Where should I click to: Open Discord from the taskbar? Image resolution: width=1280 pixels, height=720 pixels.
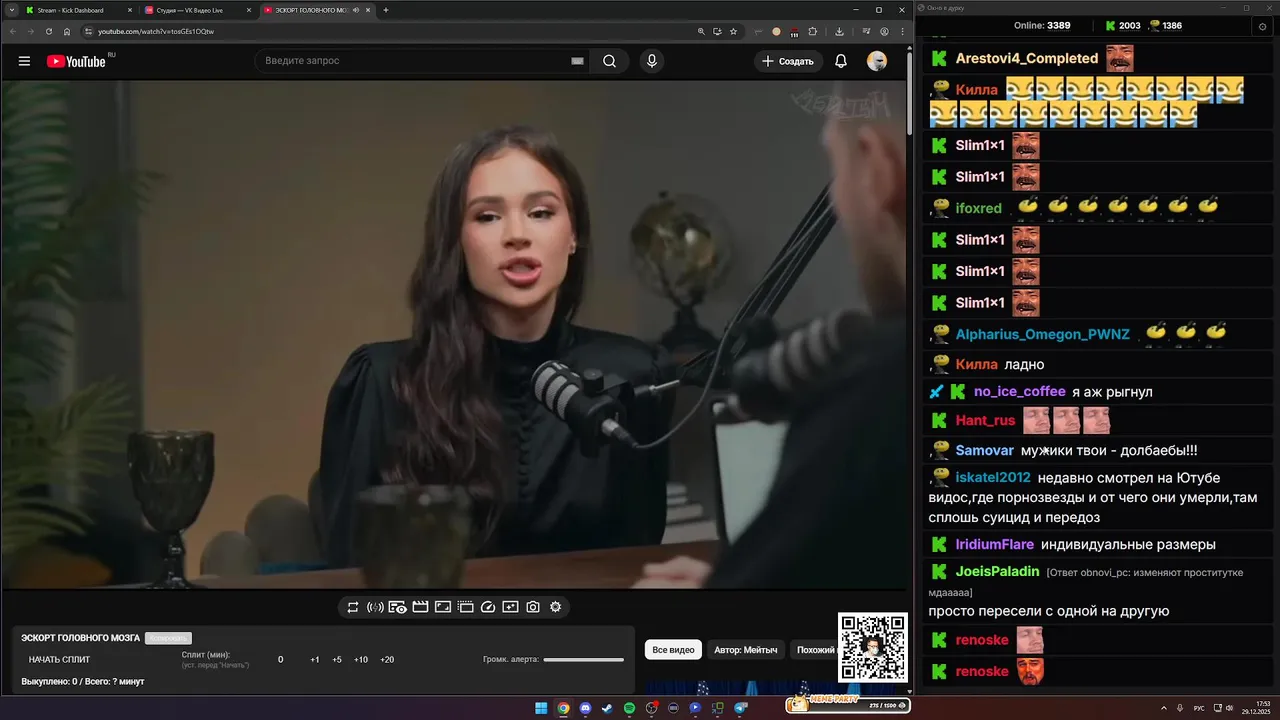click(x=585, y=708)
